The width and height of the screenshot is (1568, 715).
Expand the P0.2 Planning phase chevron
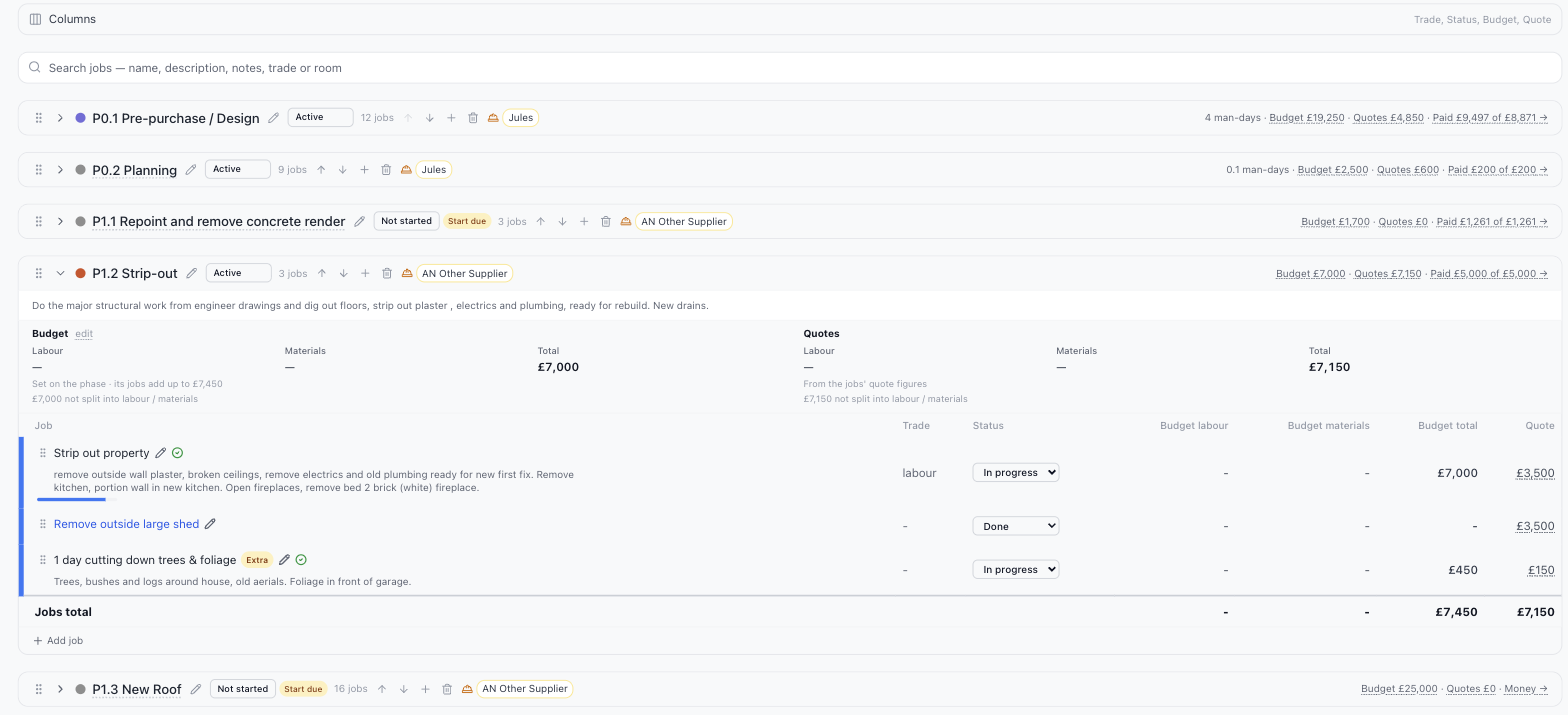coord(60,170)
